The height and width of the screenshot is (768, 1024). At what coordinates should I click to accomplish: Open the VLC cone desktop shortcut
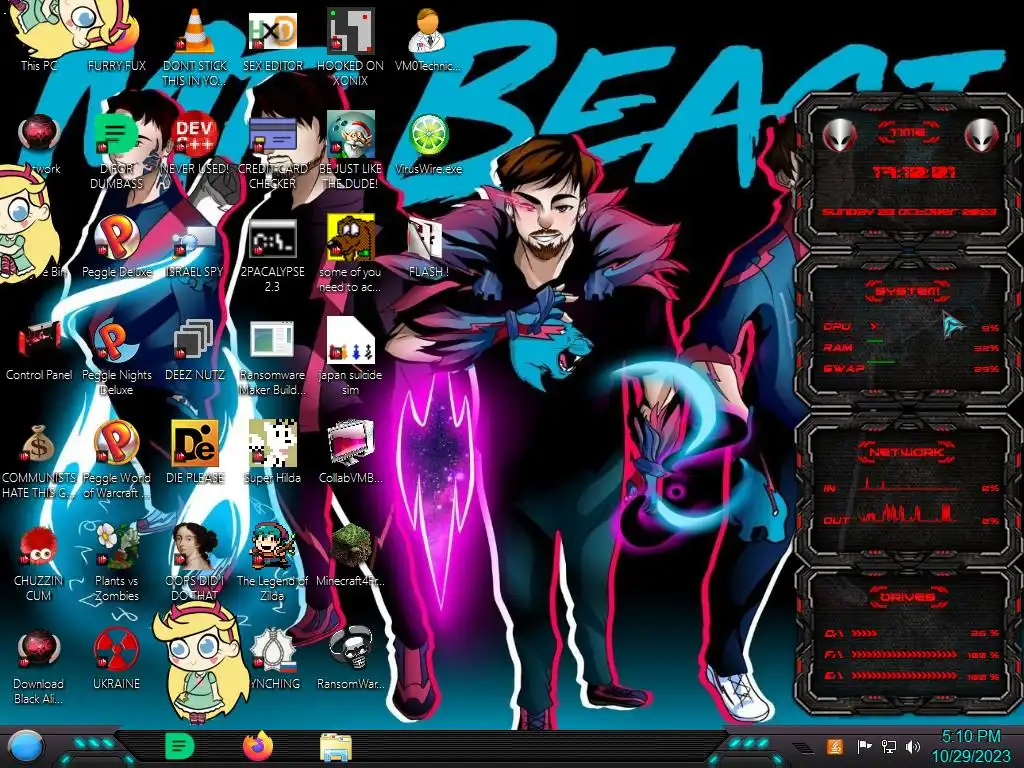pos(195,47)
